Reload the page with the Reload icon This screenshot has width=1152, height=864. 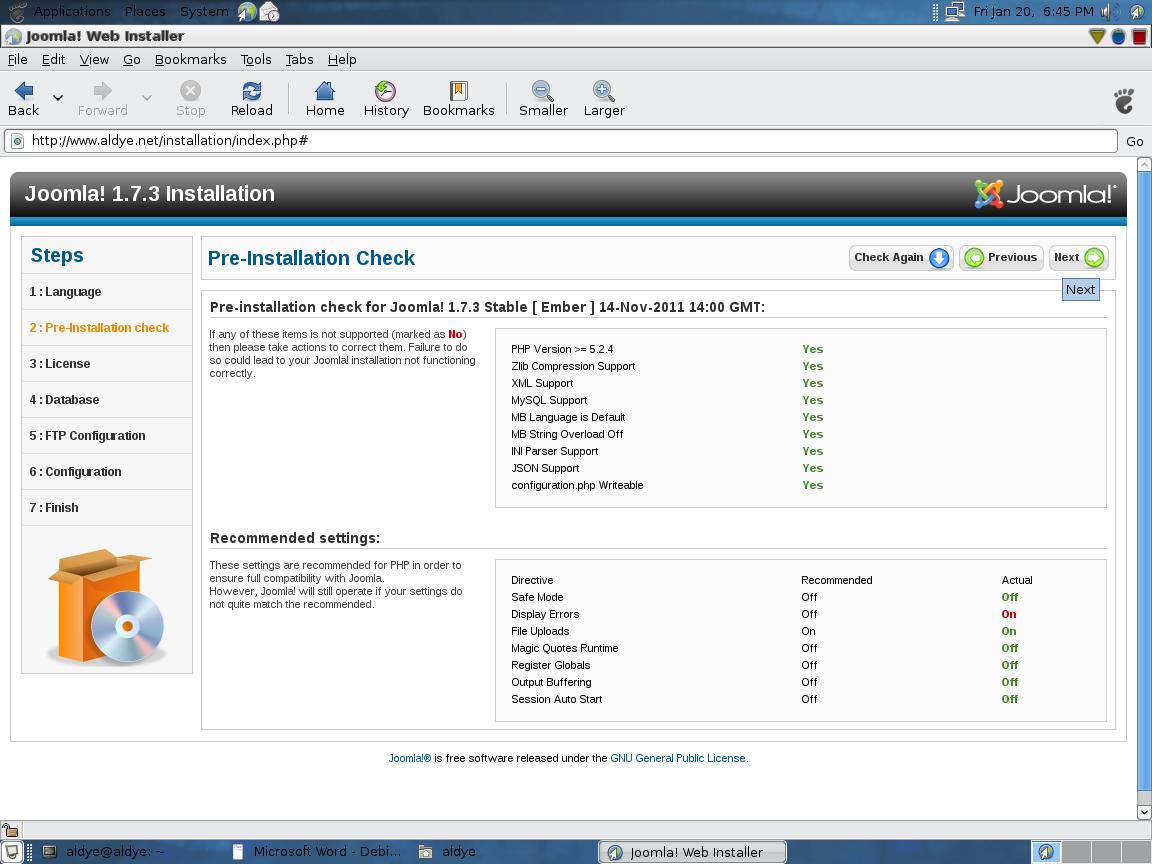[251, 99]
